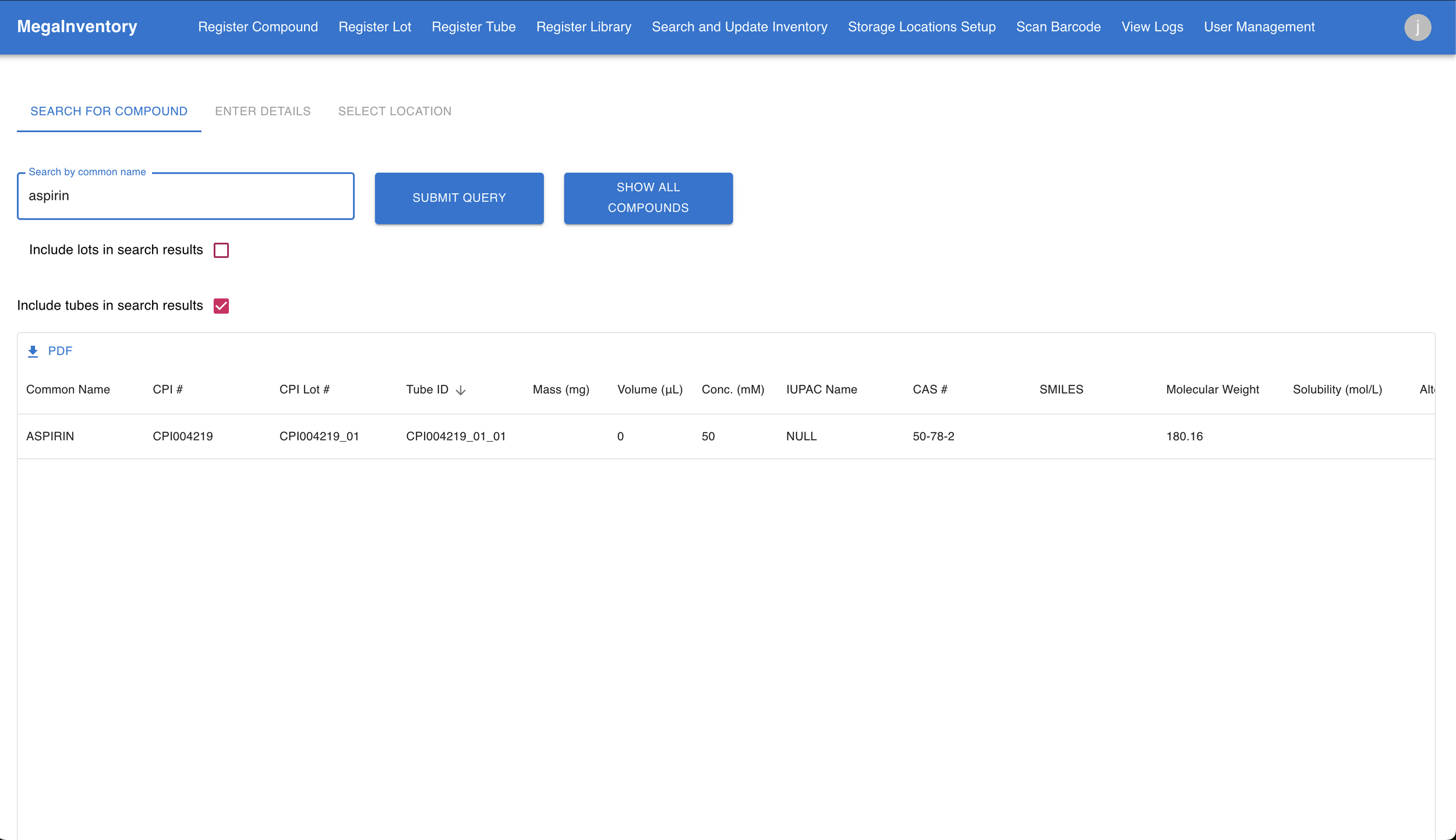The image size is (1456, 840).
Task: Sort by SMILES column header
Action: (1061, 389)
